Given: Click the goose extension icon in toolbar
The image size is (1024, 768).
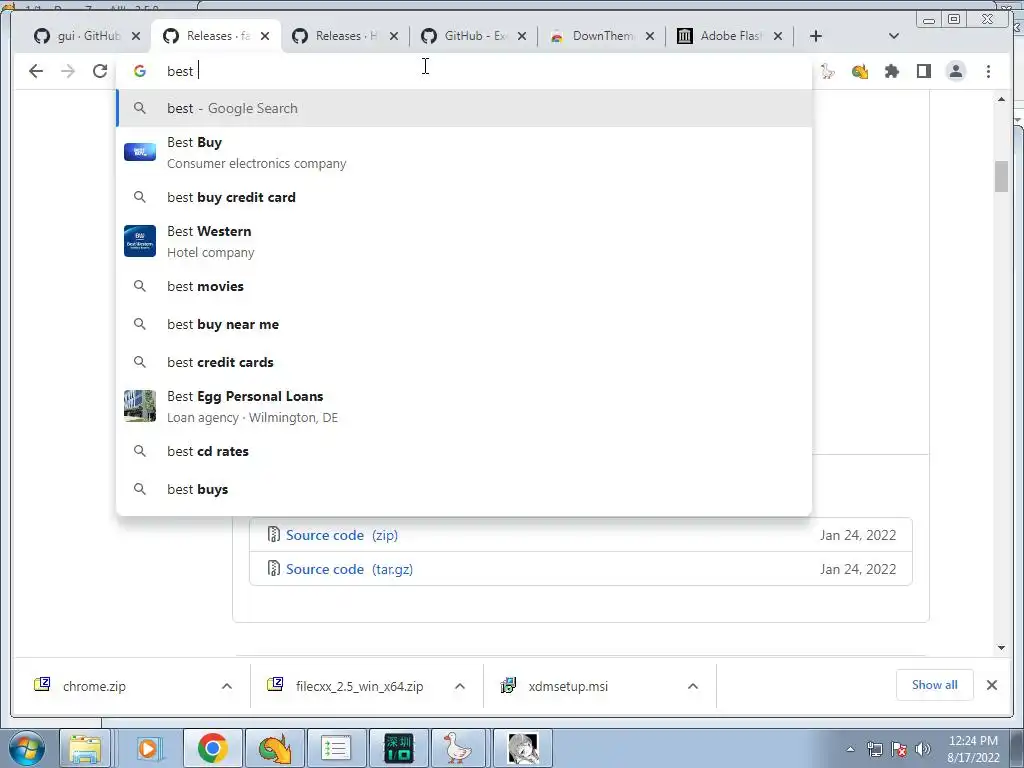Looking at the screenshot, I should [x=828, y=71].
